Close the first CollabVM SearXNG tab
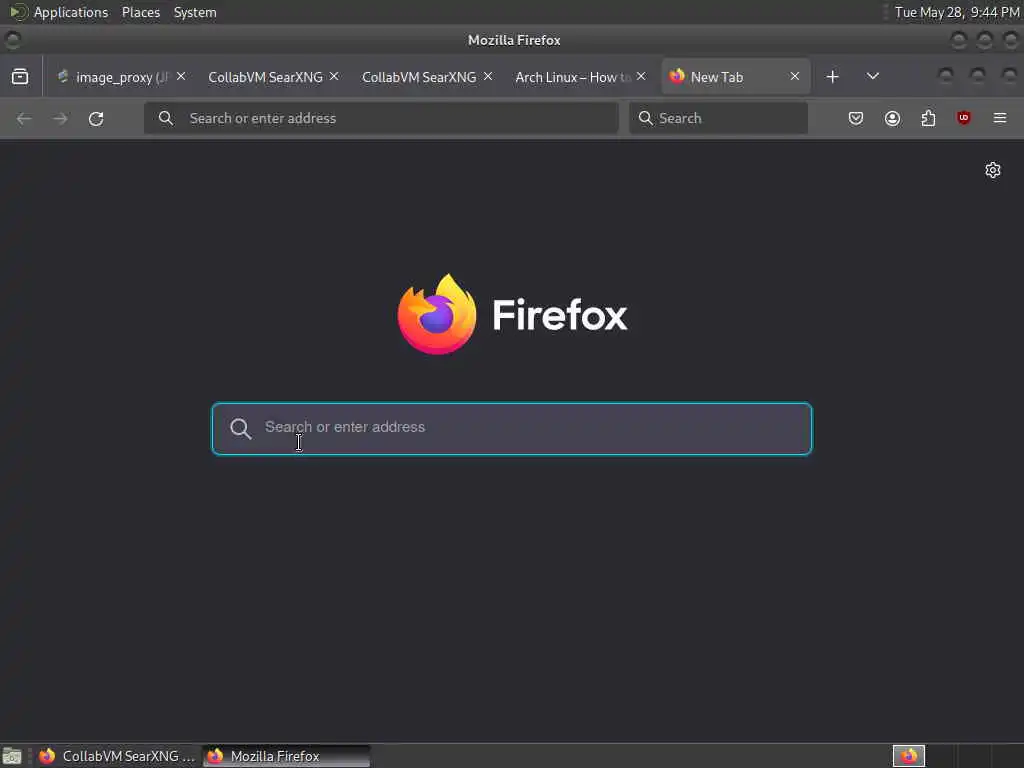The image size is (1024, 768). click(x=334, y=76)
